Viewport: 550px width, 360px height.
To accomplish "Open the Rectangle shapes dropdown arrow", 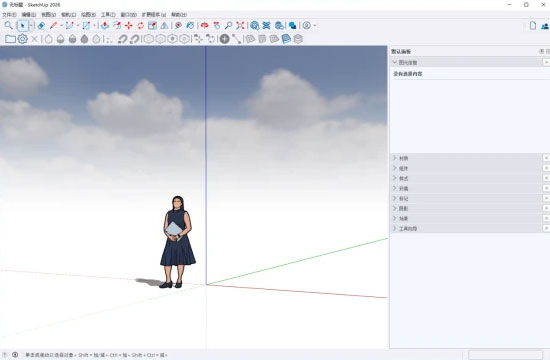I will [94, 26].
